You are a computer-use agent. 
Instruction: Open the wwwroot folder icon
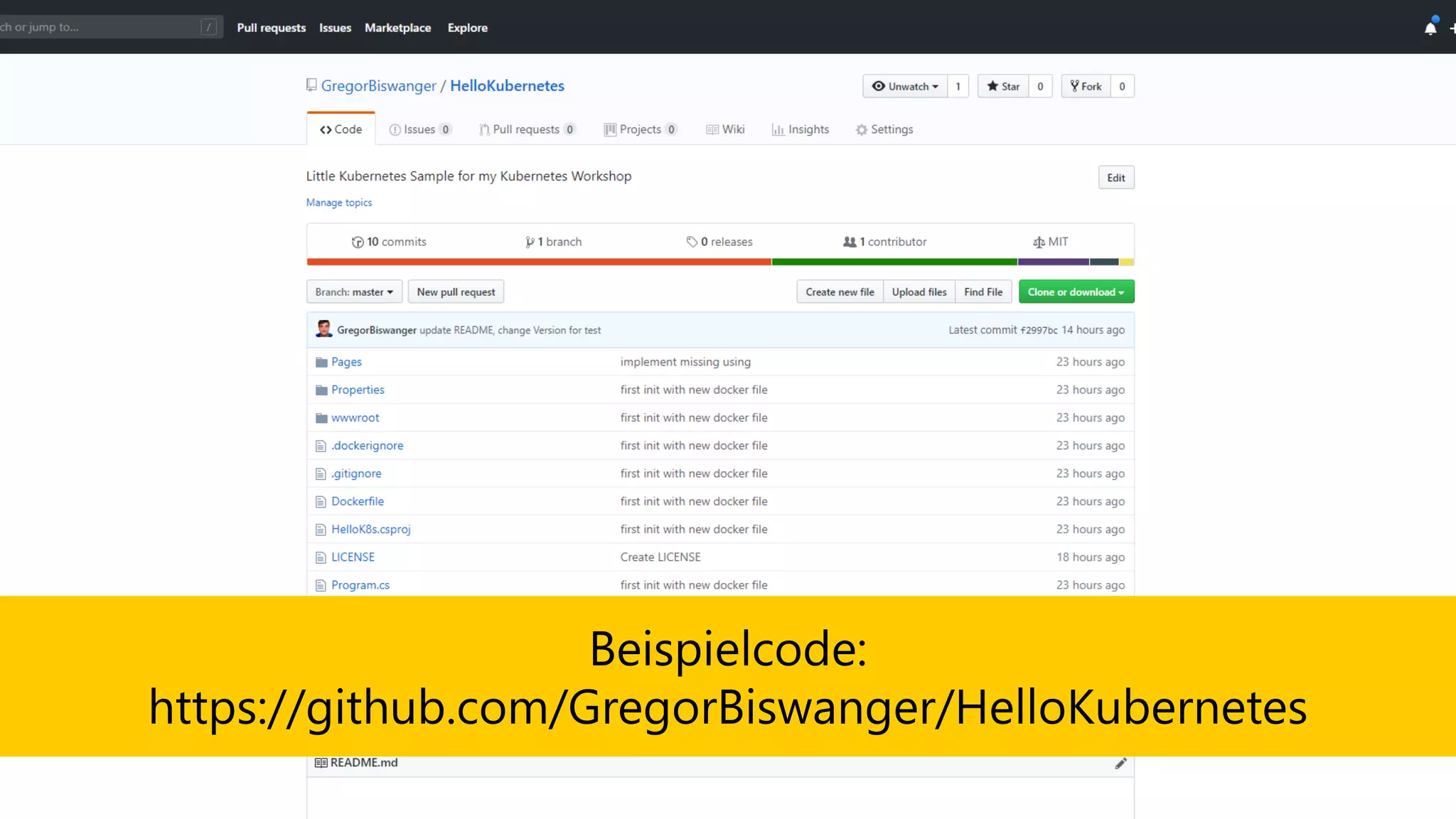321,417
